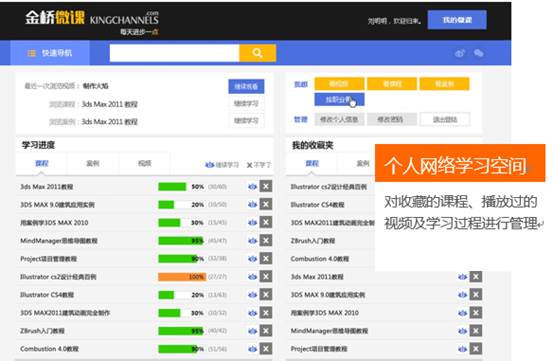Remove Illustrator cs2设计经典百例 from progress list
This screenshot has width=554, height=361.
tap(266, 276)
